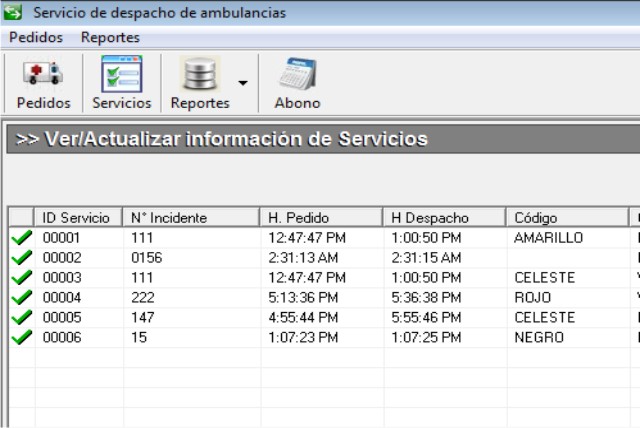The height and width of the screenshot is (428, 640).
Task: Sort by N° Incidente column header
Action: click(191, 217)
